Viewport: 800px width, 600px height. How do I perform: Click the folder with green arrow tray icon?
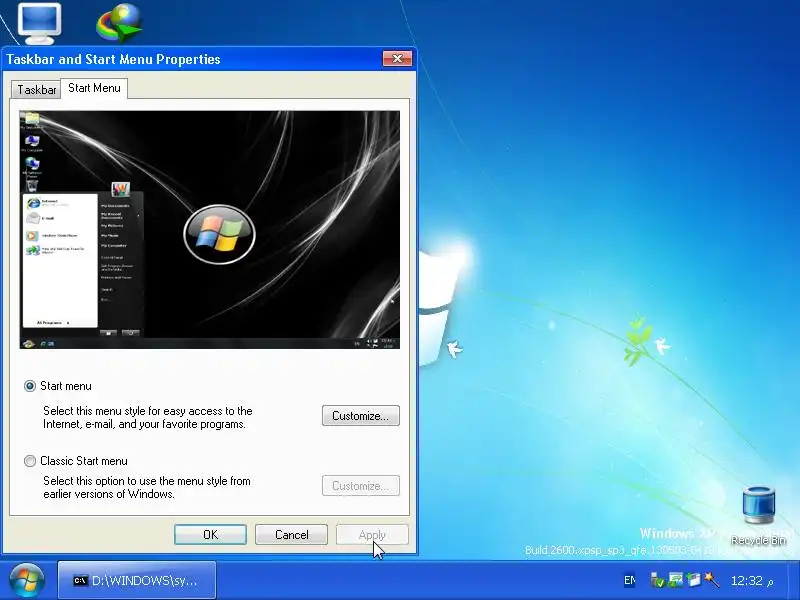click(x=693, y=580)
